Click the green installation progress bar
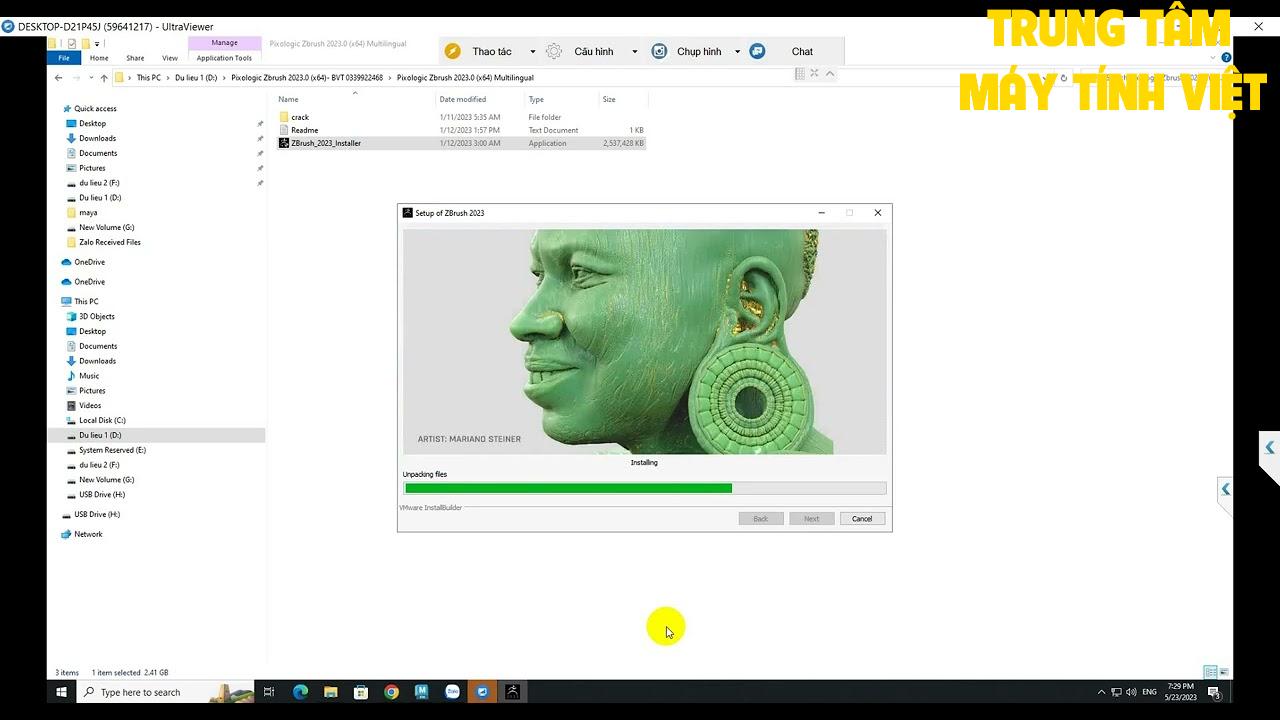The height and width of the screenshot is (720, 1280). pos(644,488)
